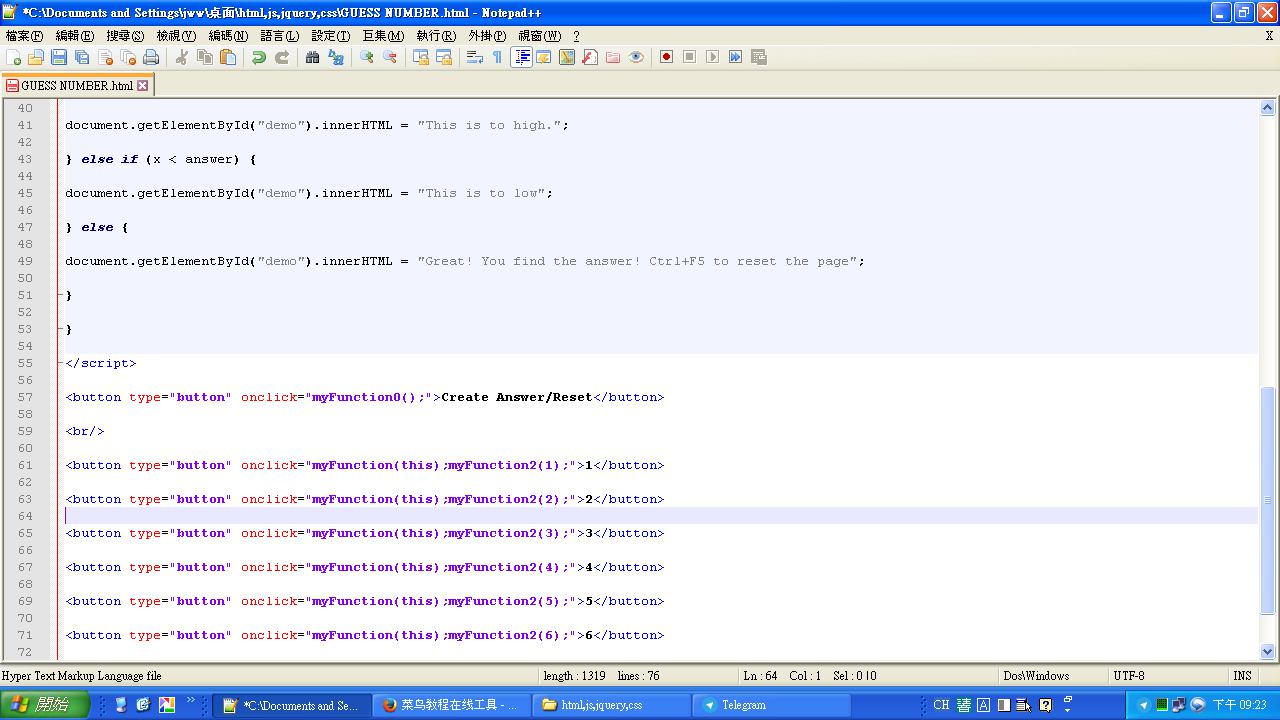Zoom out of the editor text
Screen dimensions: 1280x720
(x=390, y=57)
